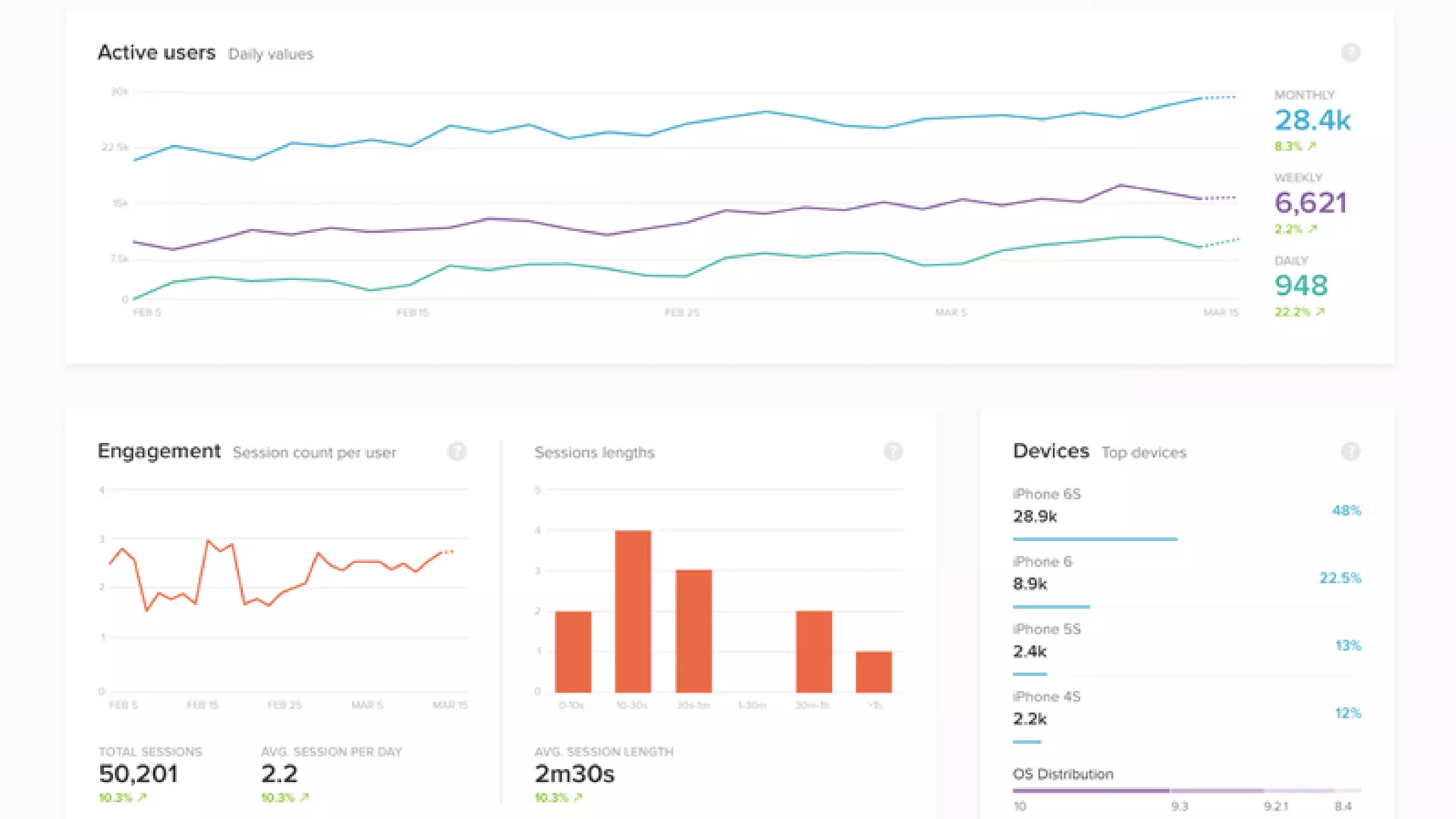Image resolution: width=1456 pixels, height=819 pixels.
Task: Click Monthly trend arrow next to 8.3%
Action: click(x=1312, y=146)
